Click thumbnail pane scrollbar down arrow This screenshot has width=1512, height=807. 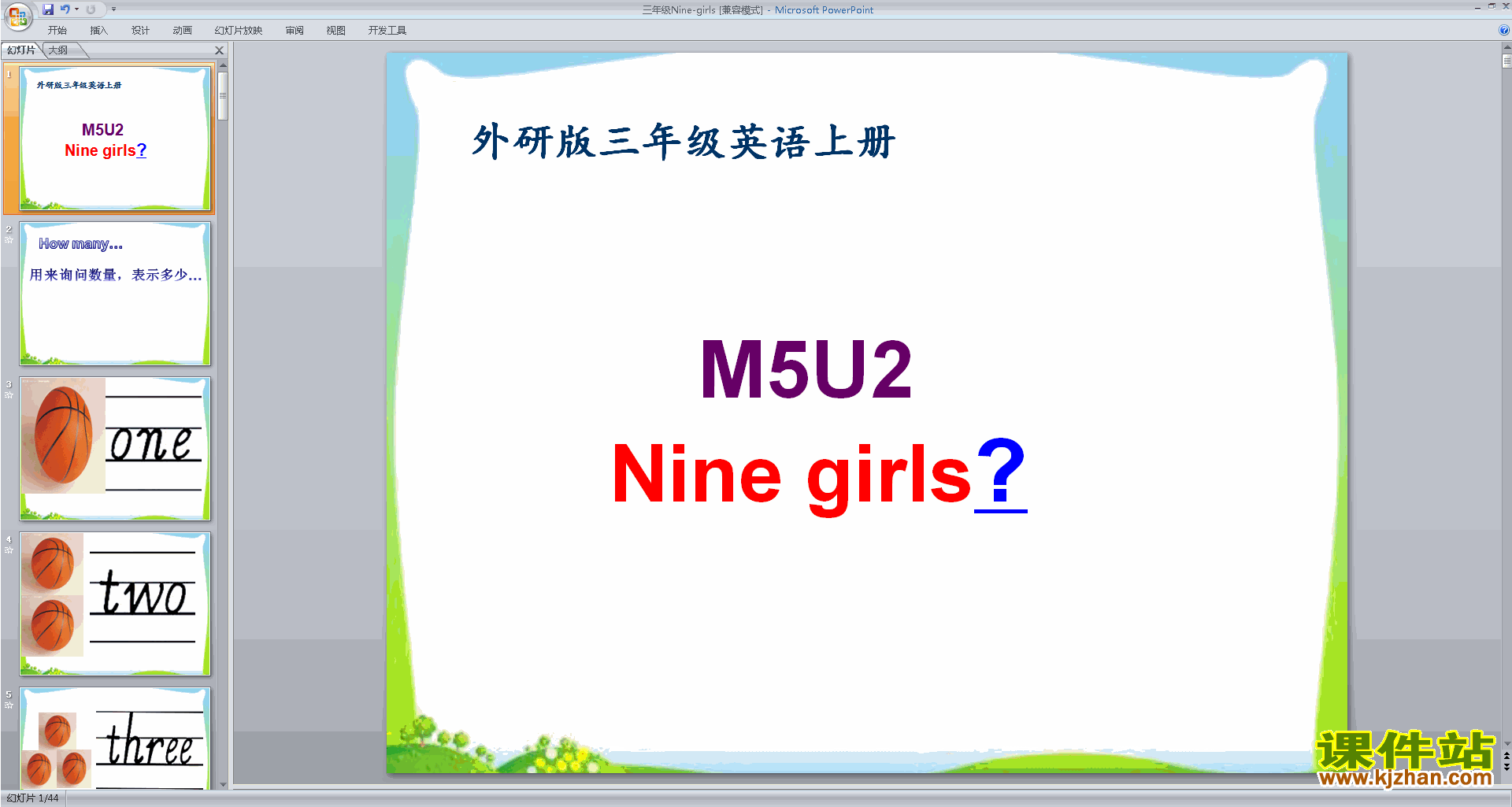click(223, 784)
